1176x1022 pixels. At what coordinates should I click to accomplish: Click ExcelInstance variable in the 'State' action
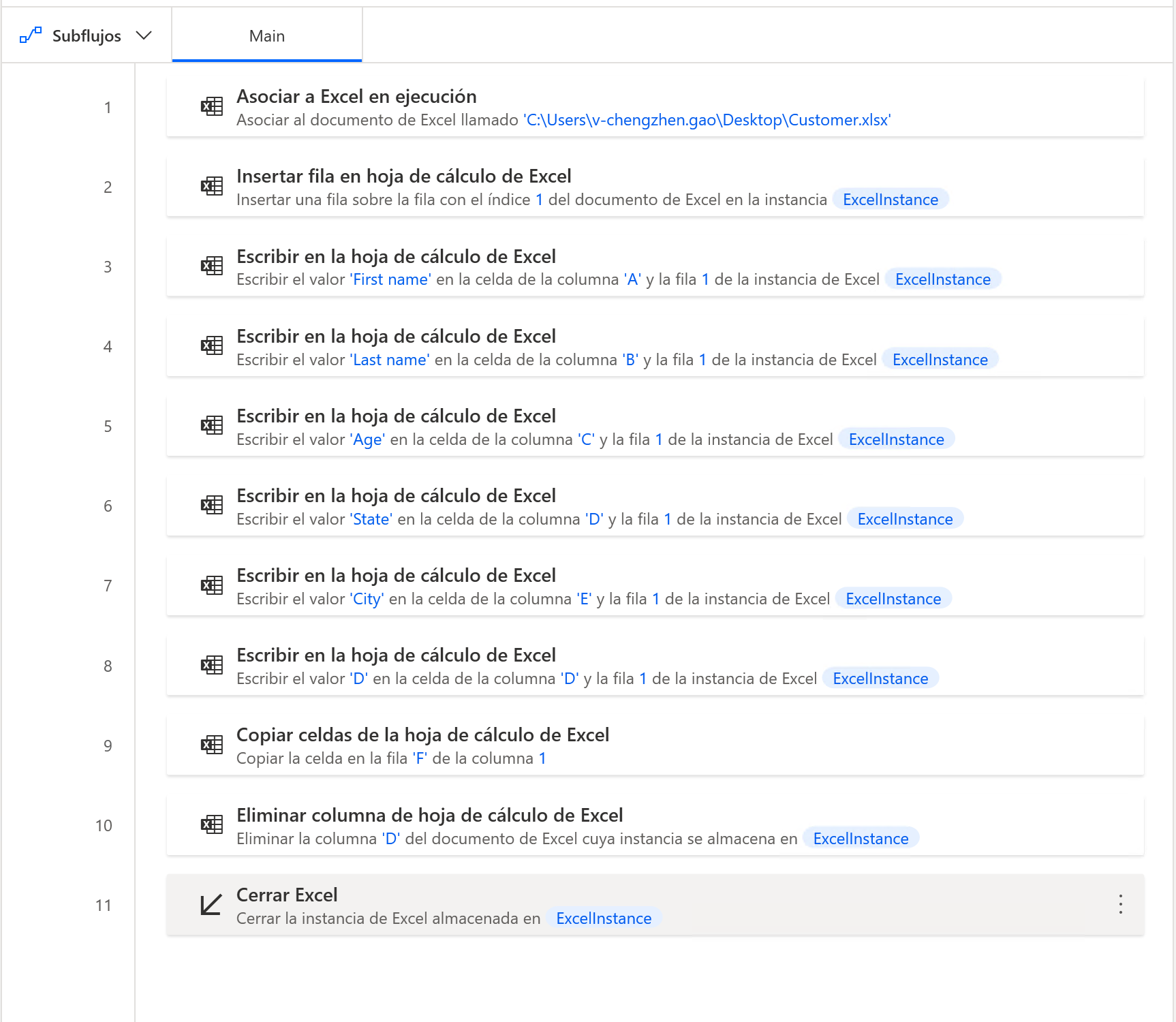906,519
